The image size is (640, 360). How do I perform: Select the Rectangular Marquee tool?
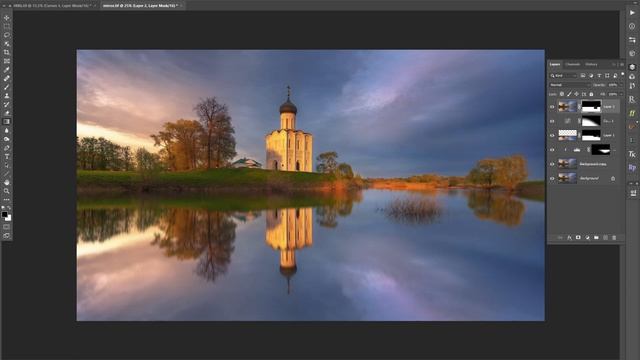(x=7, y=26)
